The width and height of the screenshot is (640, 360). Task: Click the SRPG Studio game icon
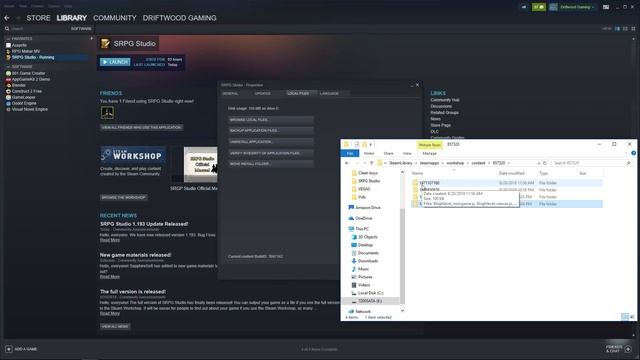click(105, 43)
